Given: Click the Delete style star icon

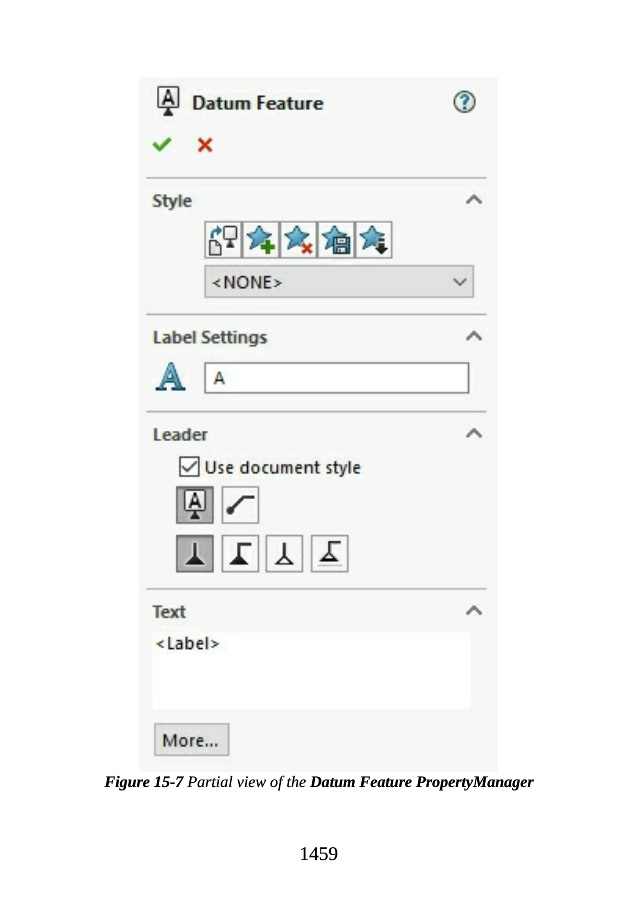Looking at the screenshot, I should (x=298, y=240).
